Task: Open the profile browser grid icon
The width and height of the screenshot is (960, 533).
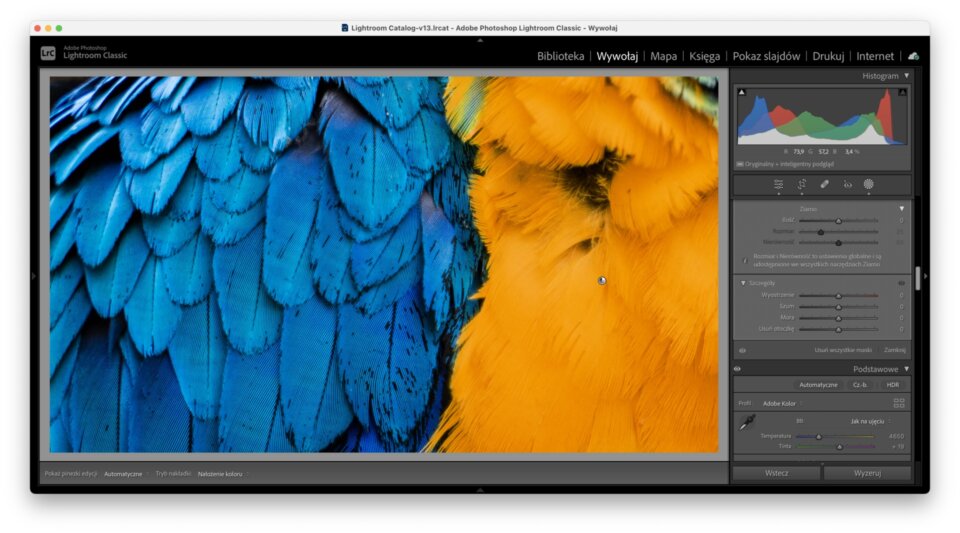Action: click(899, 403)
